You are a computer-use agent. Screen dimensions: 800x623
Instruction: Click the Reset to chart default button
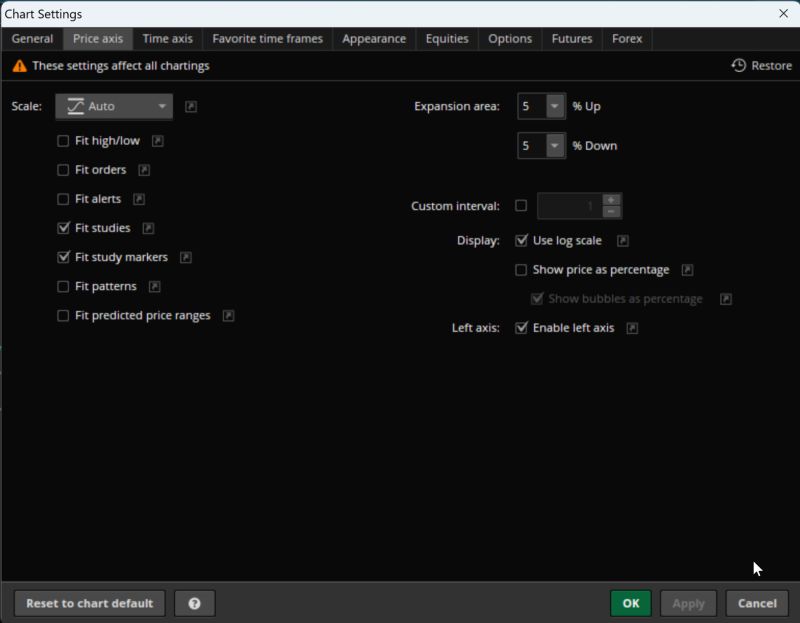[89, 603]
